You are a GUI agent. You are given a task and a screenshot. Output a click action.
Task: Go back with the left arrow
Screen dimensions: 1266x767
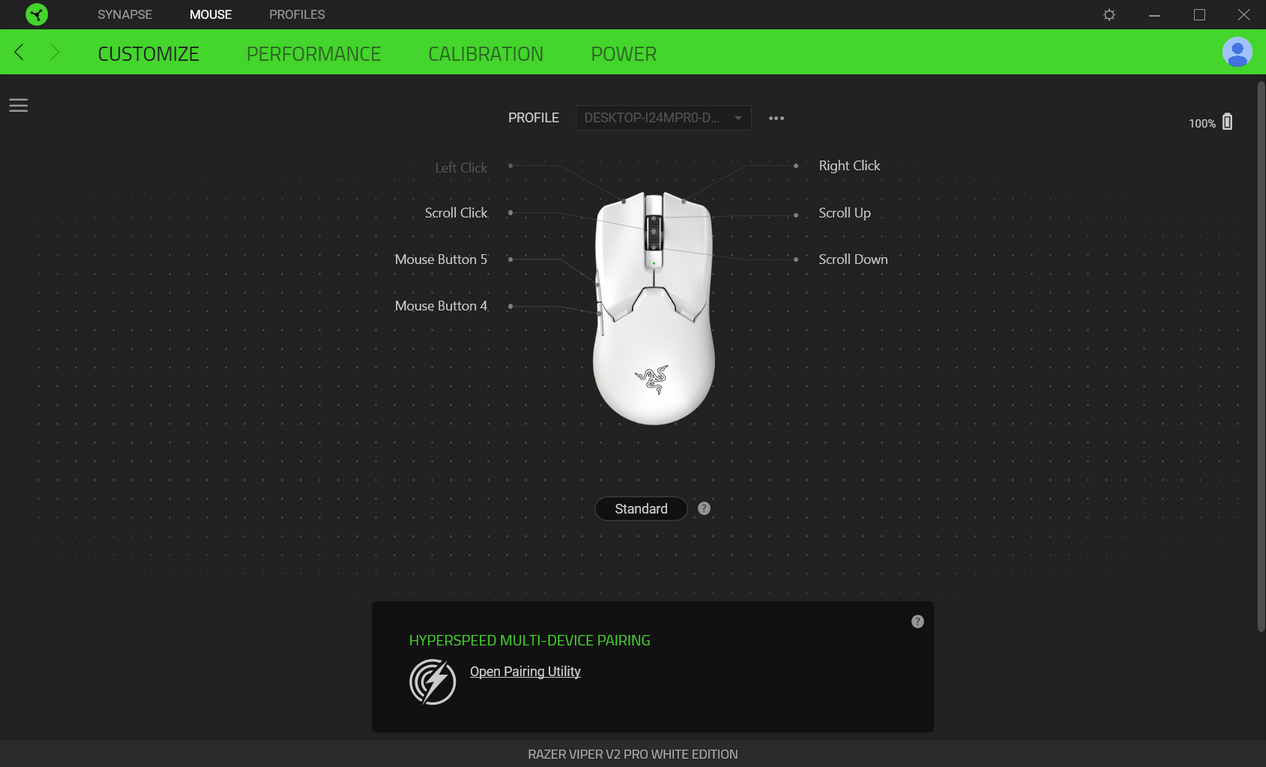19,52
